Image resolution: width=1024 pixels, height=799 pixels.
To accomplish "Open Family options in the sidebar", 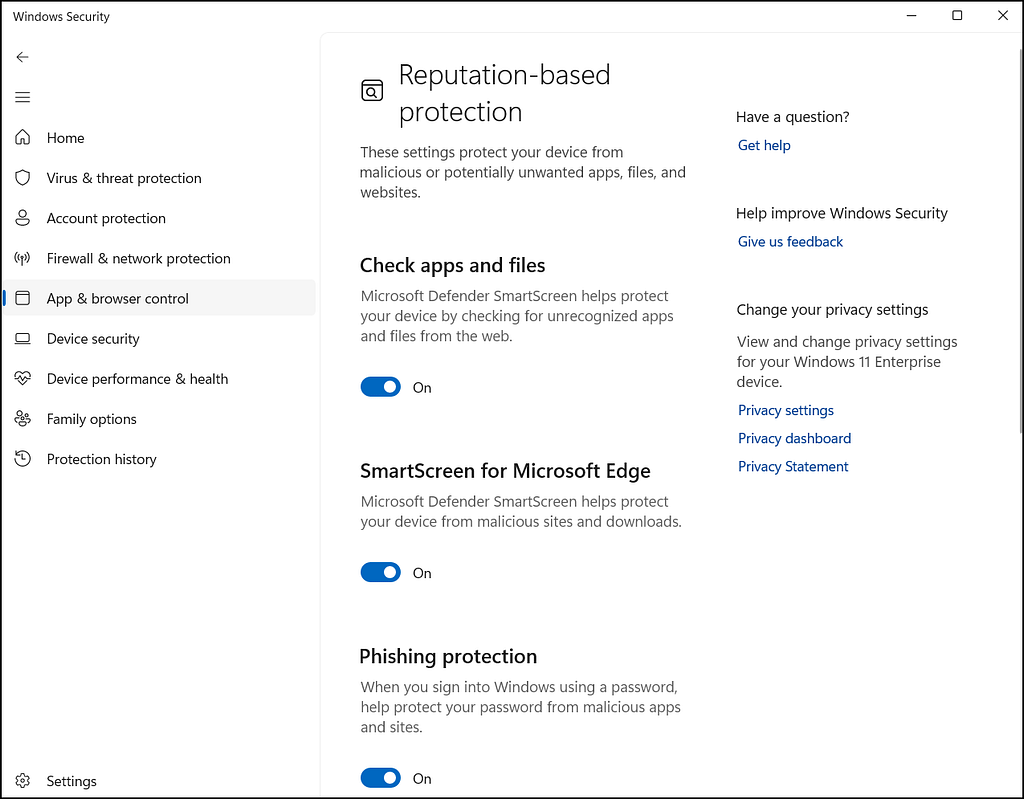I will (91, 418).
